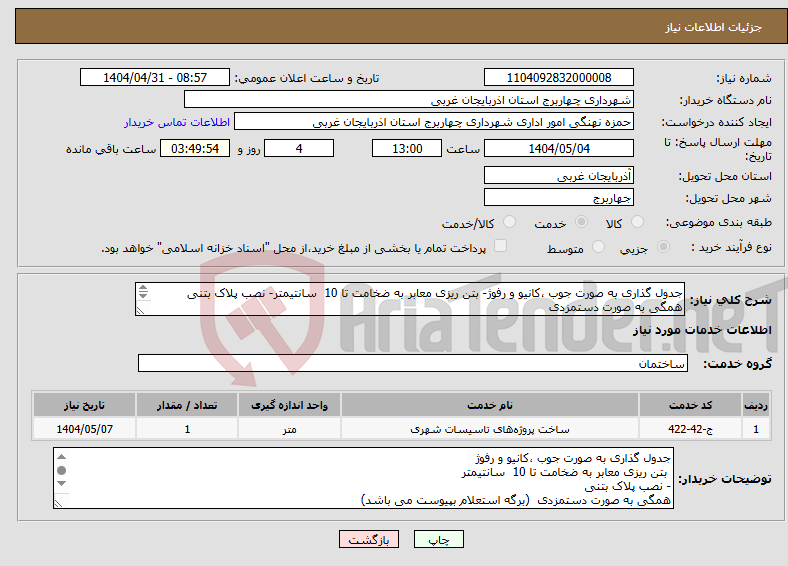The image size is (788, 566).
Task: Click the بازگشت back button
Action: [369, 539]
